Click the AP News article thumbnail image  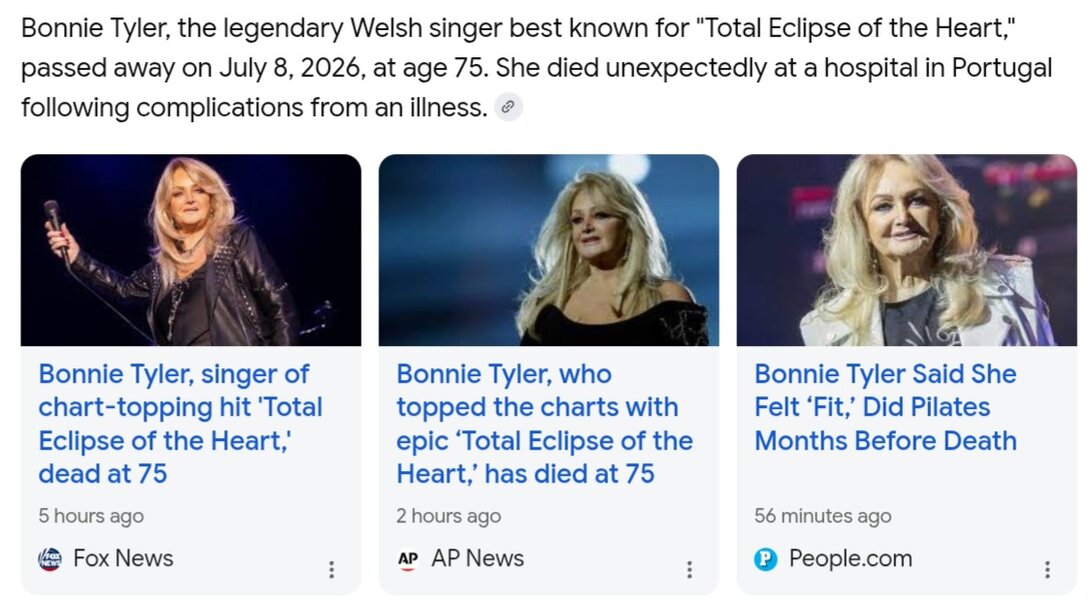(x=549, y=250)
